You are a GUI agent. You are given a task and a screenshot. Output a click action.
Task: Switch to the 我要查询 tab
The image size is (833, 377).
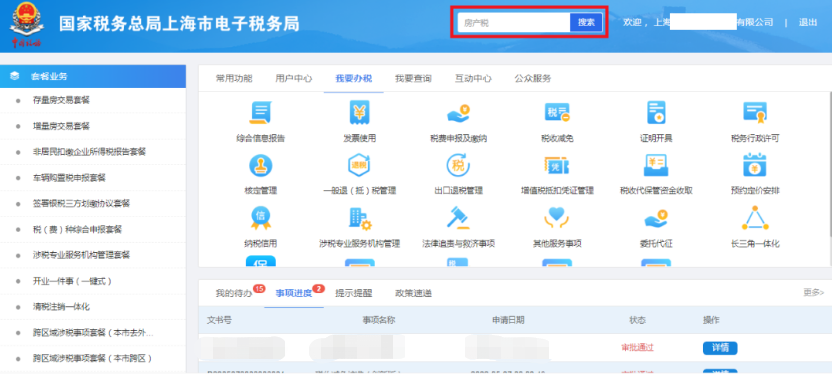click(413, 79)
